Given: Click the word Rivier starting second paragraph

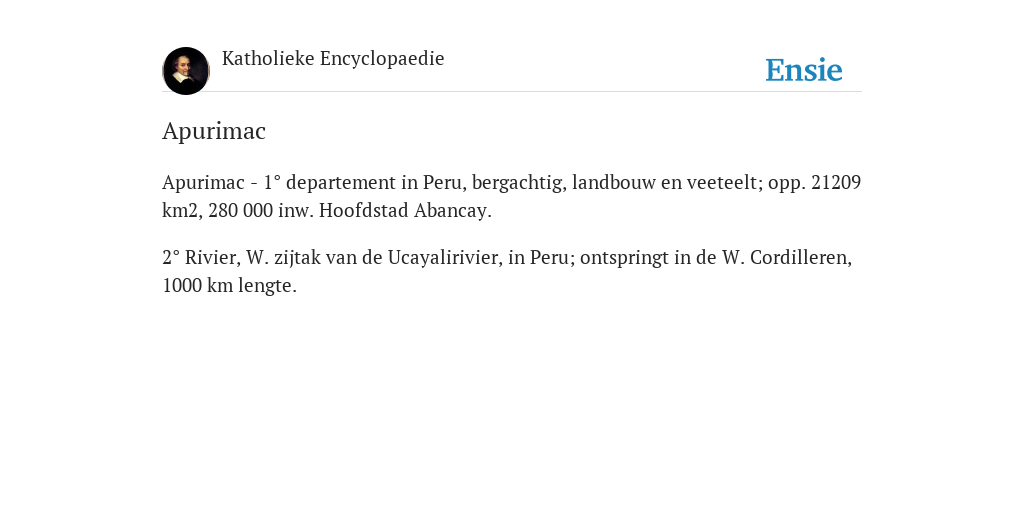Looking at the screenshot, I should (x=213, y=257).
